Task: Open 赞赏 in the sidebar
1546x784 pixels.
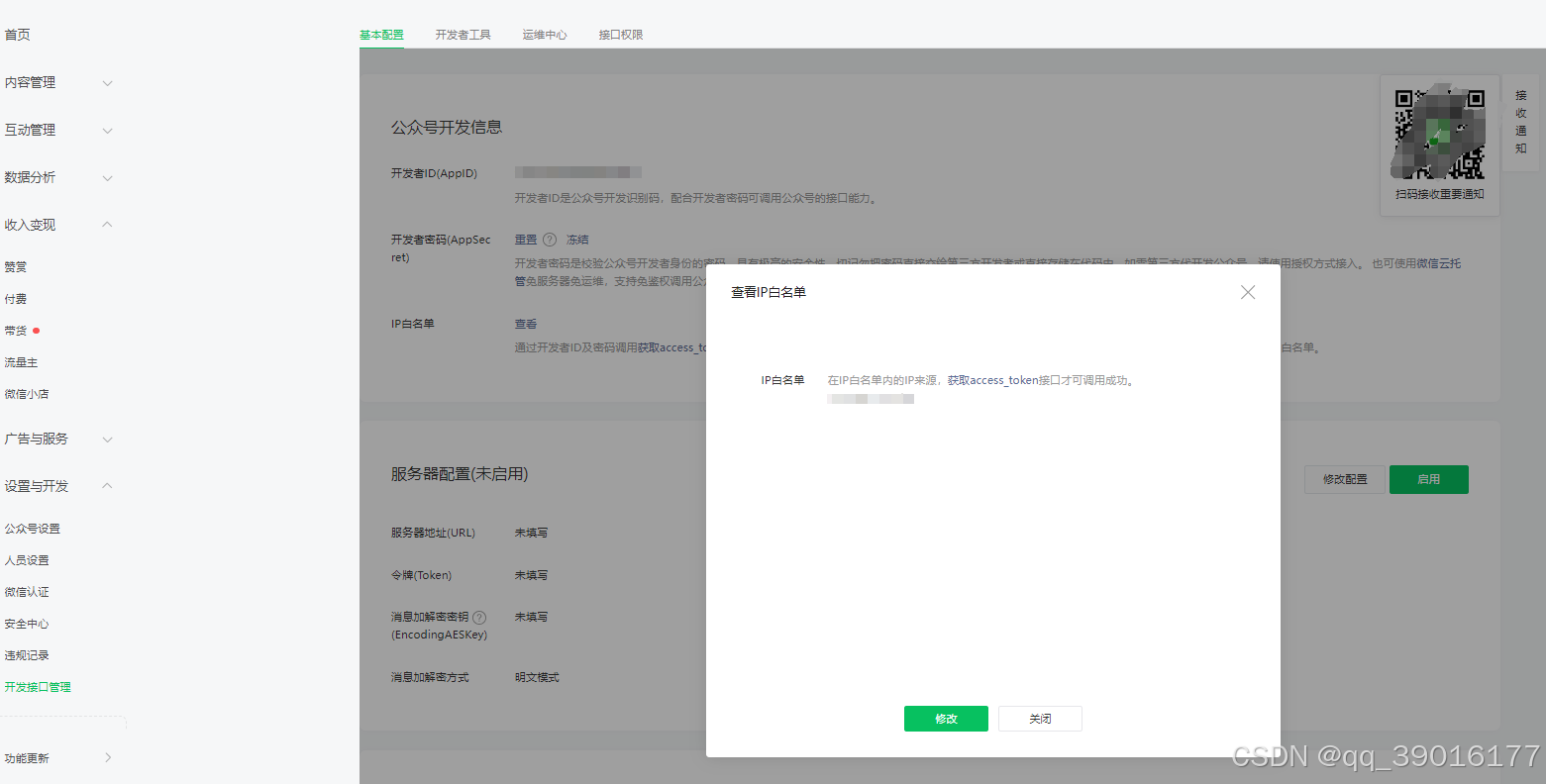Action: (16, 267)
